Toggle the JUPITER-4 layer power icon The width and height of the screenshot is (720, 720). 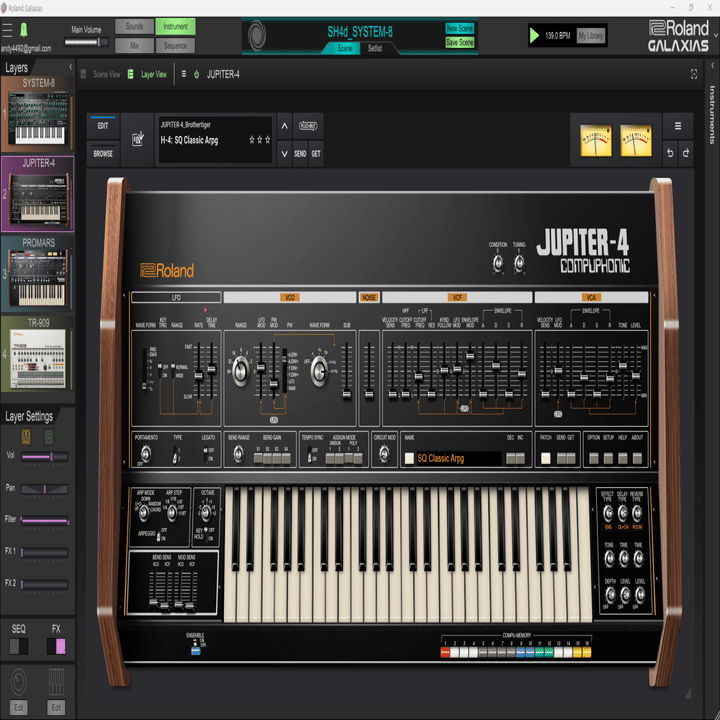click(197, 74)
